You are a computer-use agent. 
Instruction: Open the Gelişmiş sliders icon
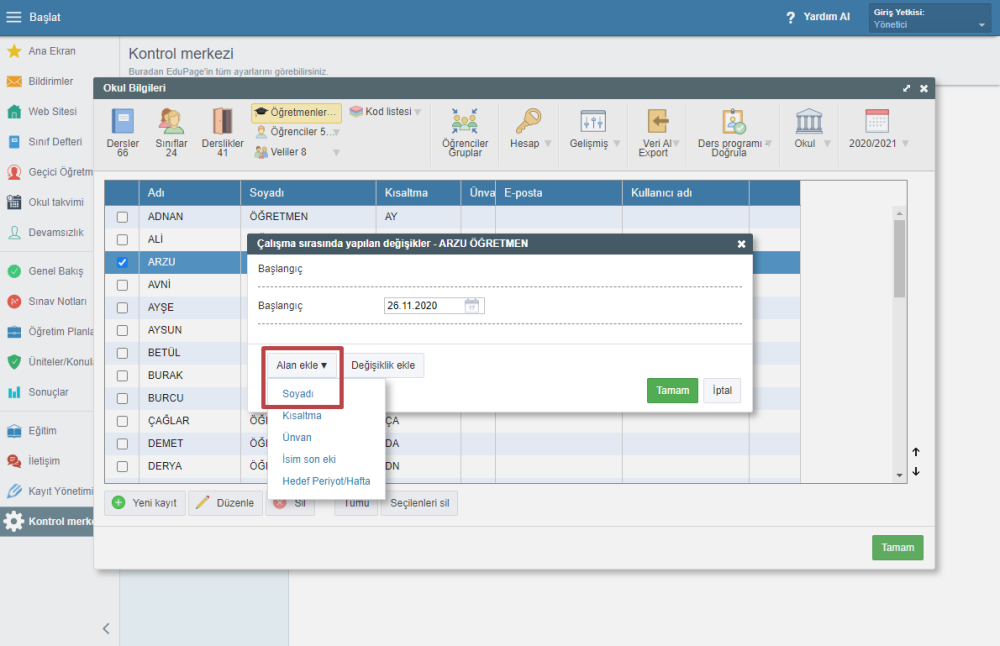click(593, 121)
